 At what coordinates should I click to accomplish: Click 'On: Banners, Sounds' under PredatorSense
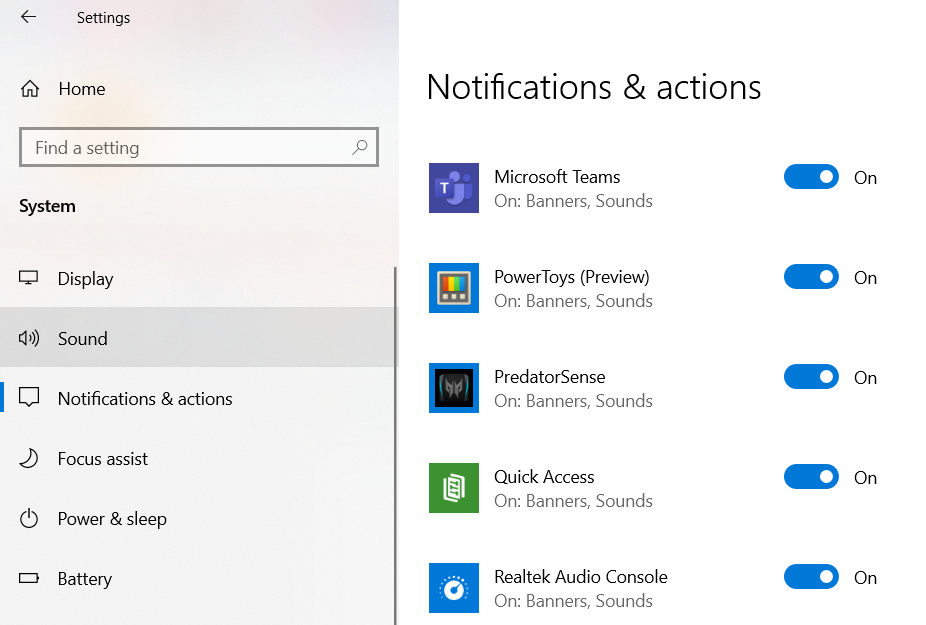click(573, 401)
